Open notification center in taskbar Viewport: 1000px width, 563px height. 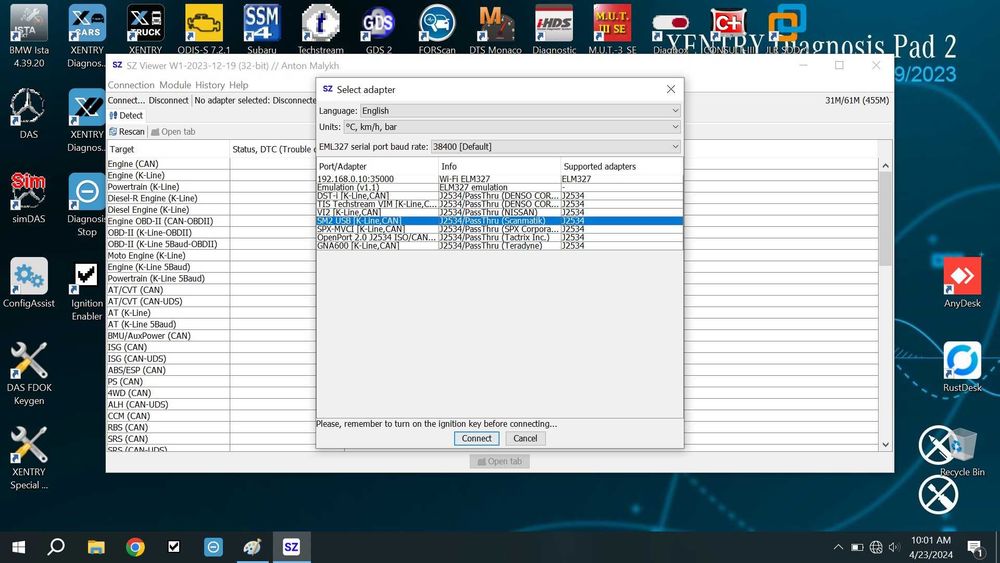[x=975, y=547]
